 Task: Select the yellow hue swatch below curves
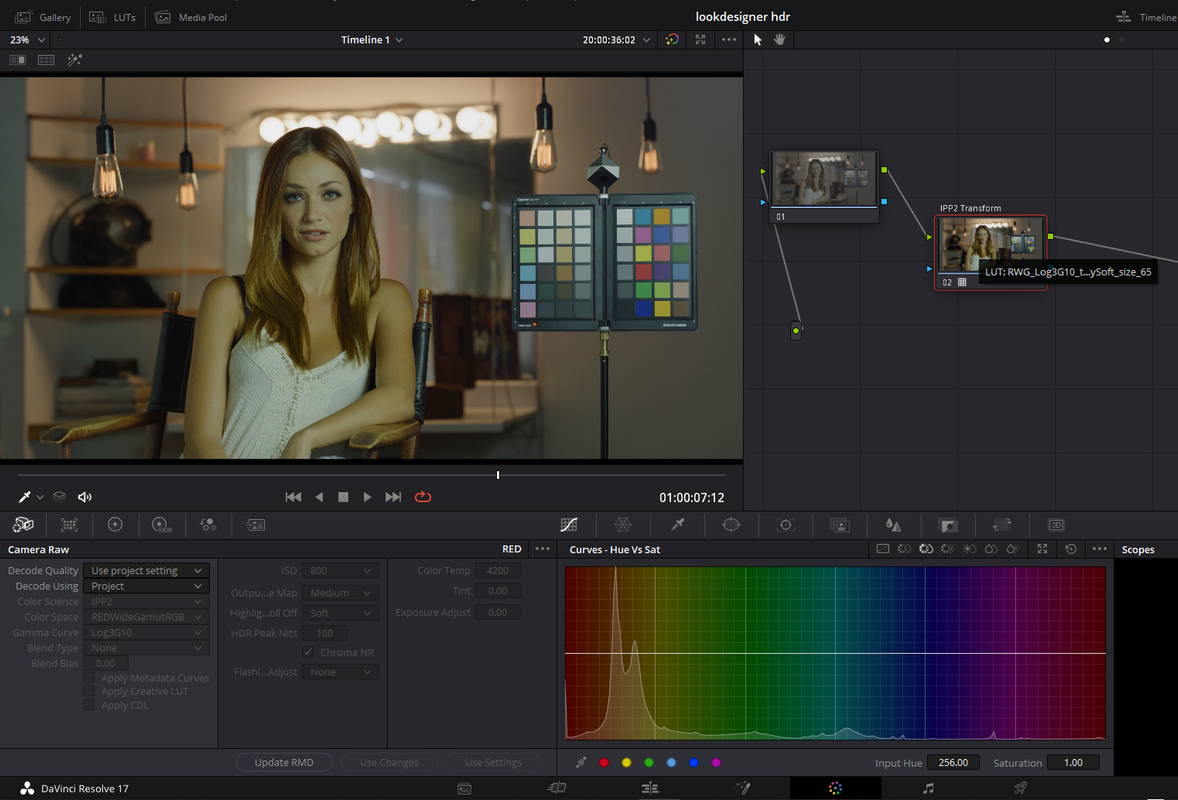[627, 762]
